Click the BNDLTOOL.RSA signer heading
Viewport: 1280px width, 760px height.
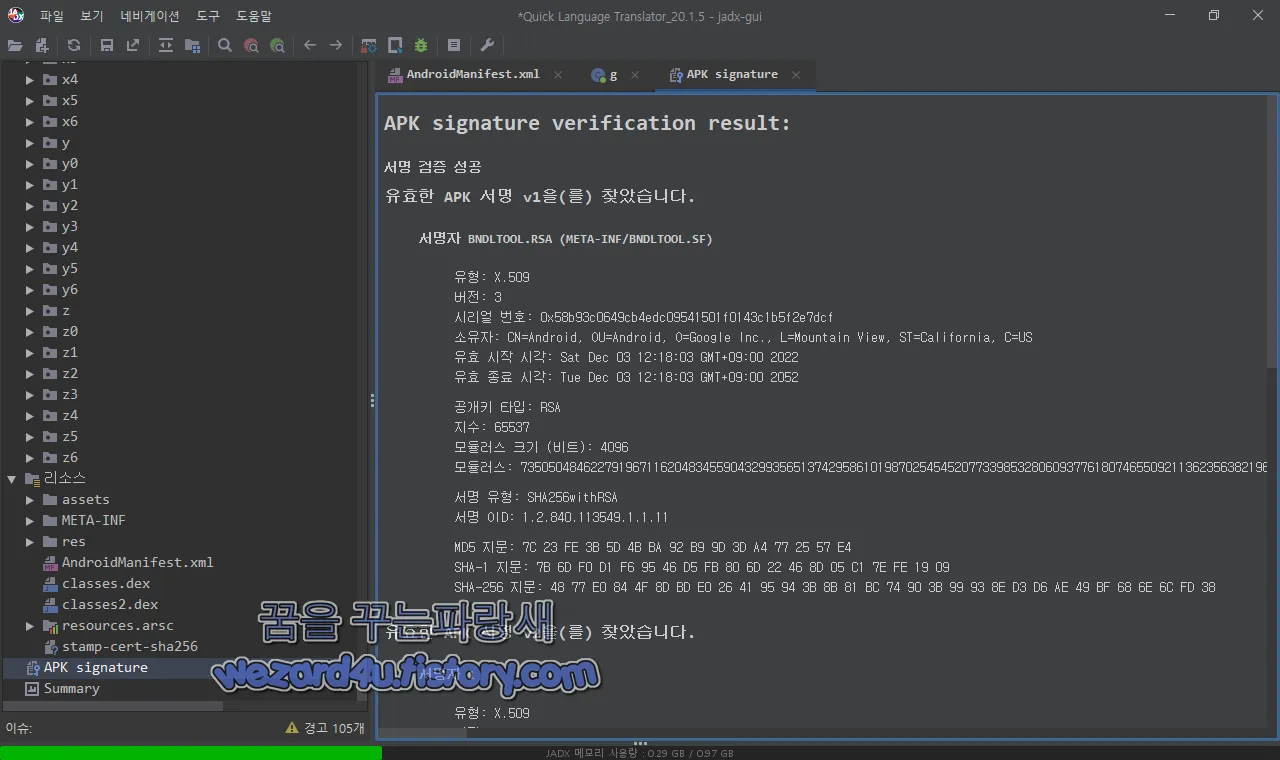[x=566, y=239]
